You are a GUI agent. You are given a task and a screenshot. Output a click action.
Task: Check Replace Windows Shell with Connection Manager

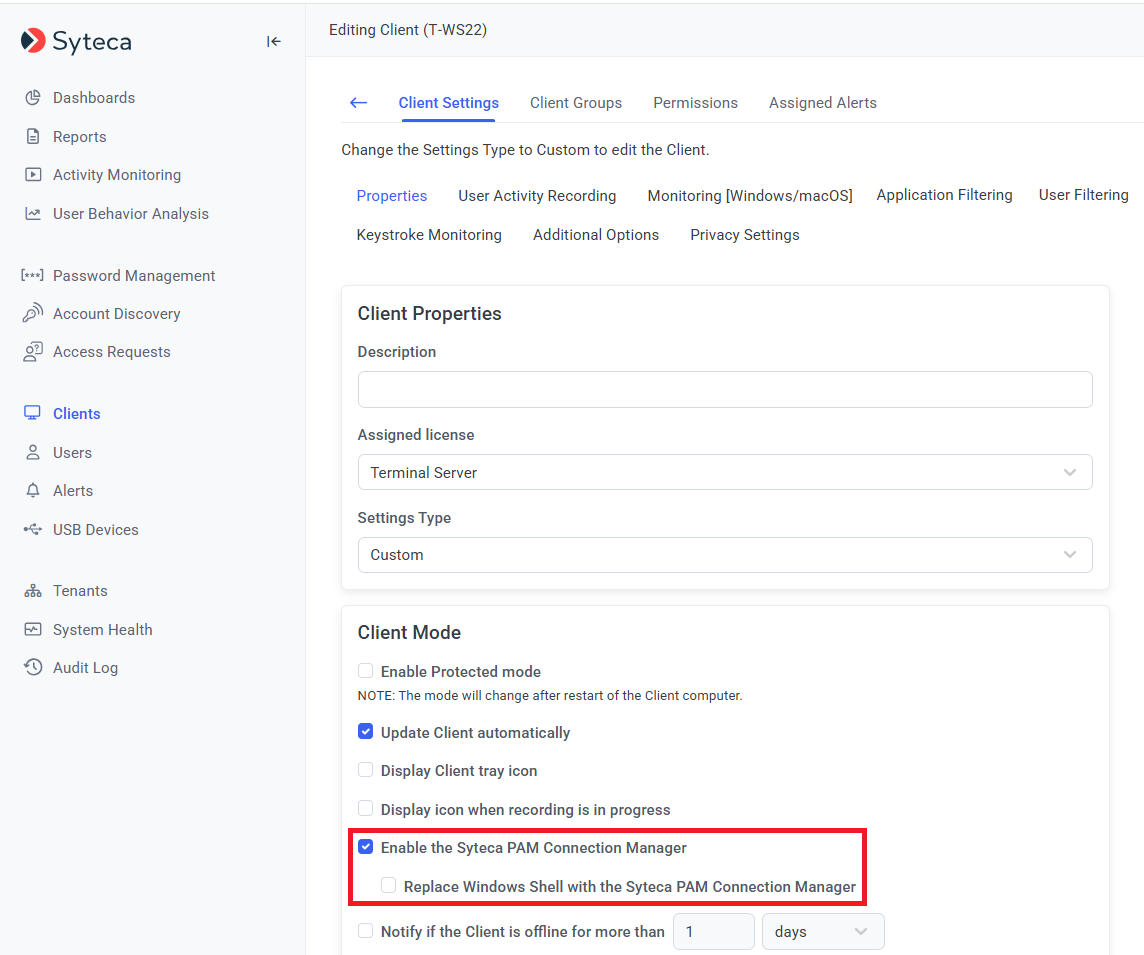[389, 886]
